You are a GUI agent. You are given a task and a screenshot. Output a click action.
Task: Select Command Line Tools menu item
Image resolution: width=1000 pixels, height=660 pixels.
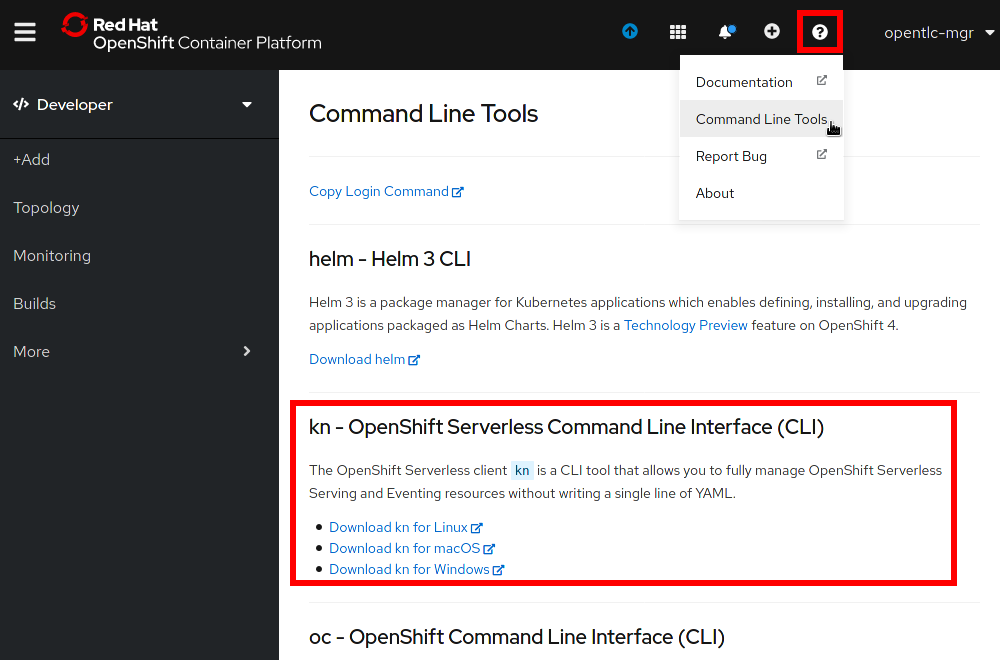(760, 119)
